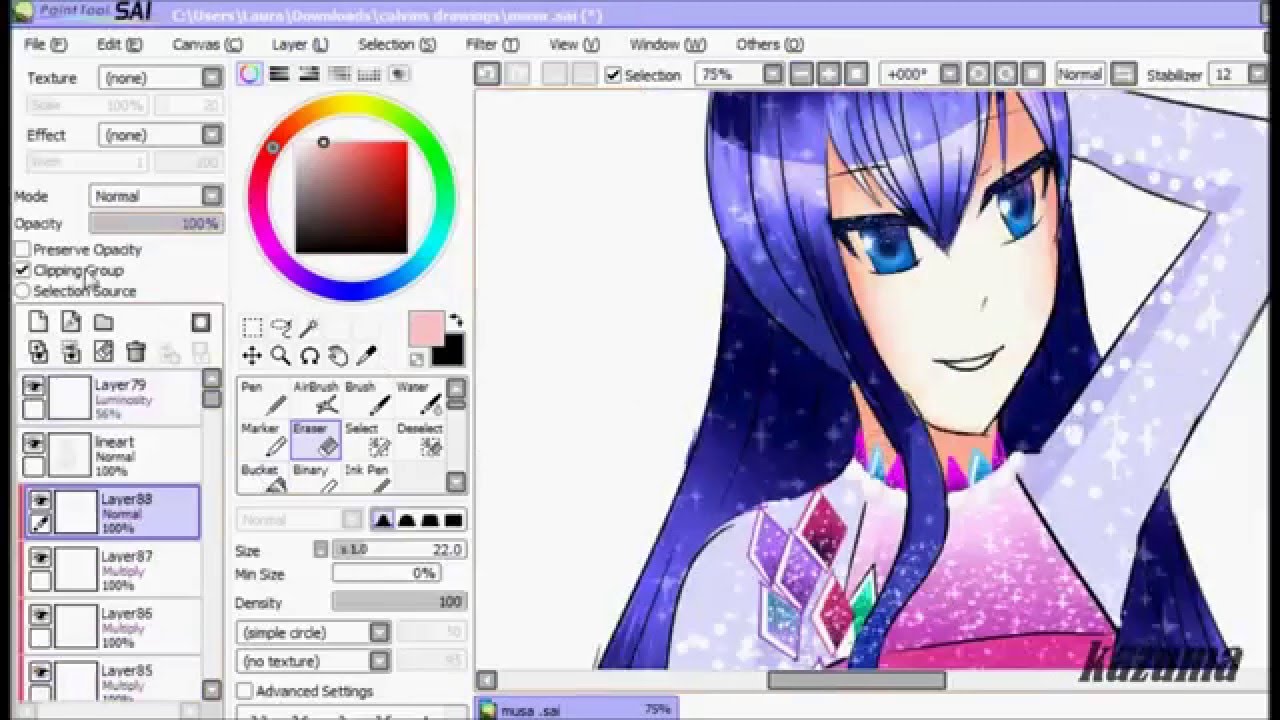Select the Brush tool

(x=368, y=398)
